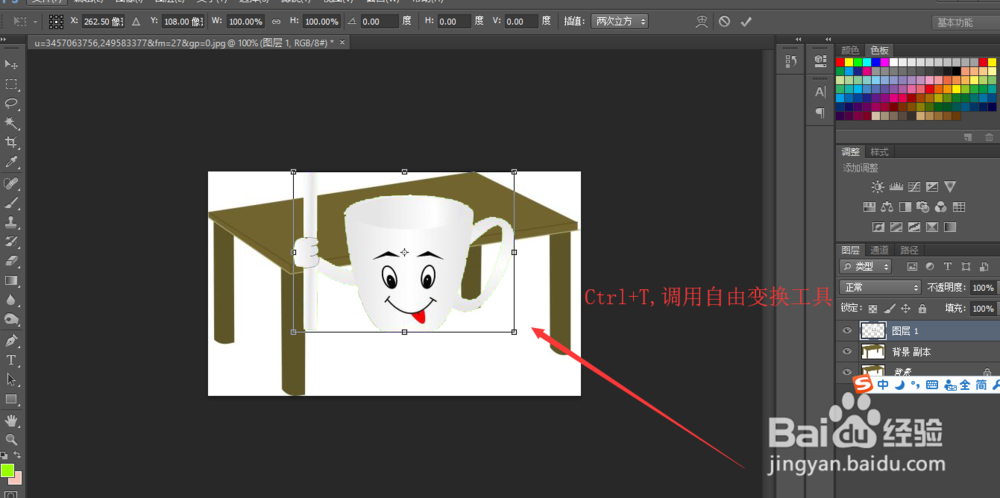1000x498 pixels.
Task: Click the rotation angle input field
Action: pos(379,22)
